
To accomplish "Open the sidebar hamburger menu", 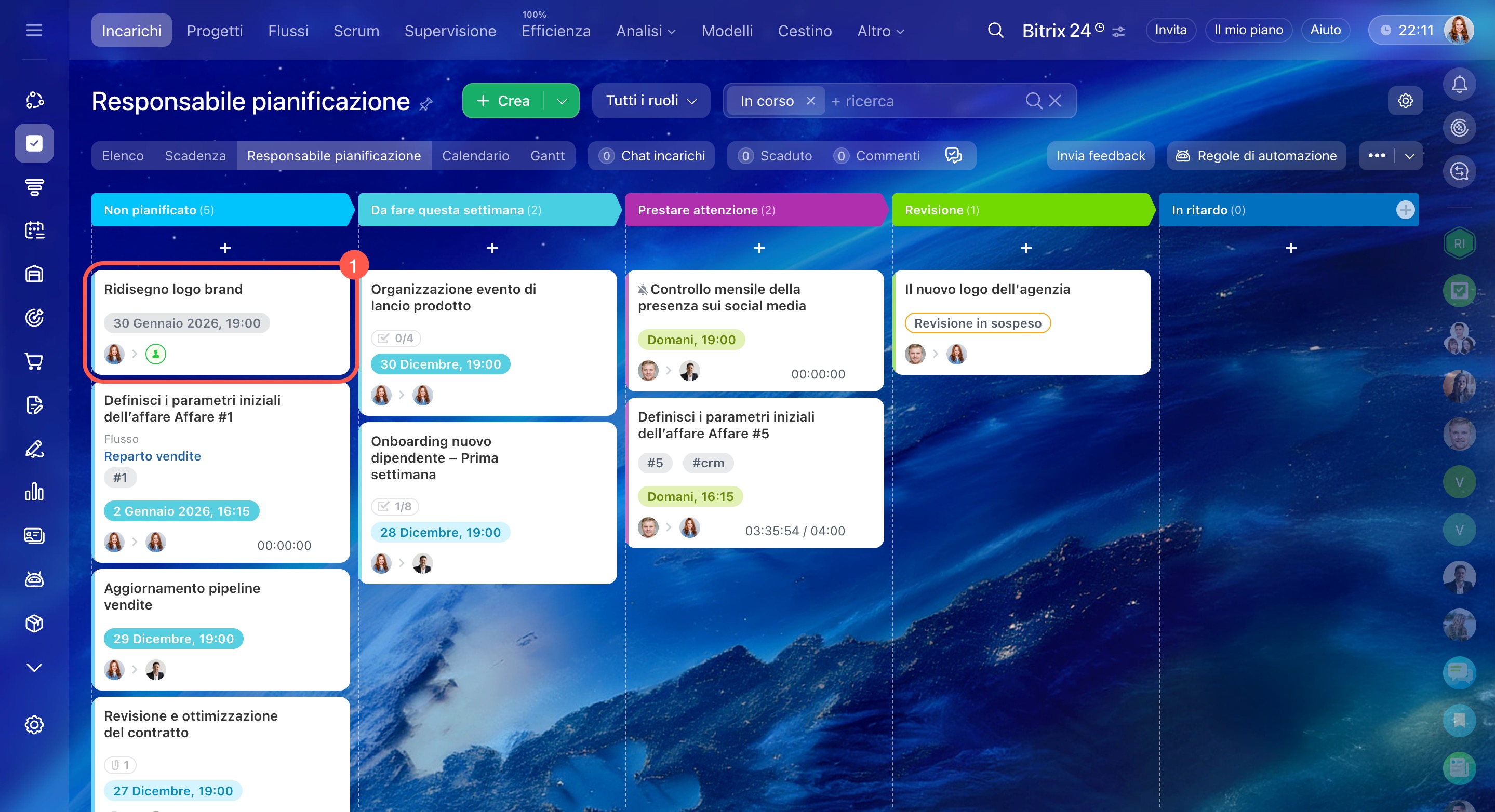I will [x=34, y=30].
